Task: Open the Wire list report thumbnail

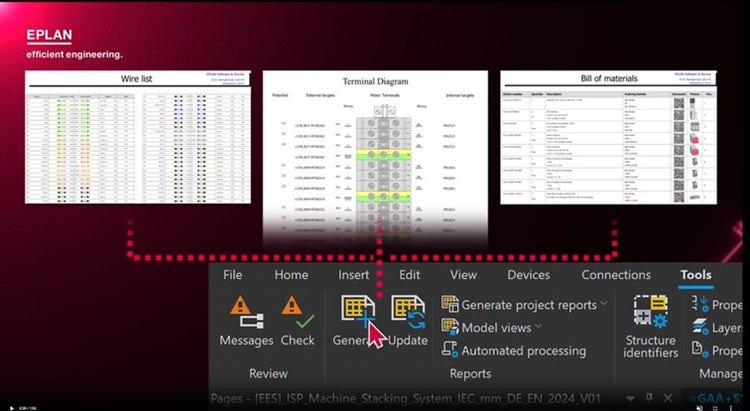Action: click(138, 137)
